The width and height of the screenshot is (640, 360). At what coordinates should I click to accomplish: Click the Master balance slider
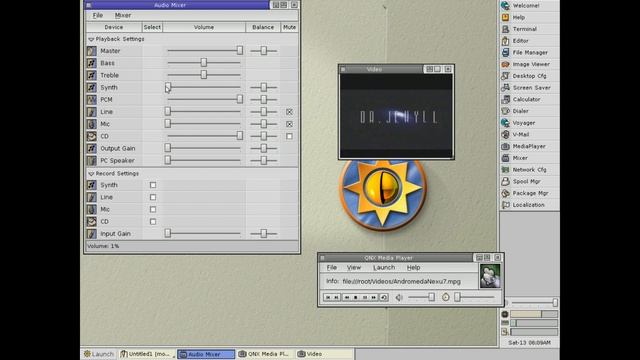click(264, 51)
